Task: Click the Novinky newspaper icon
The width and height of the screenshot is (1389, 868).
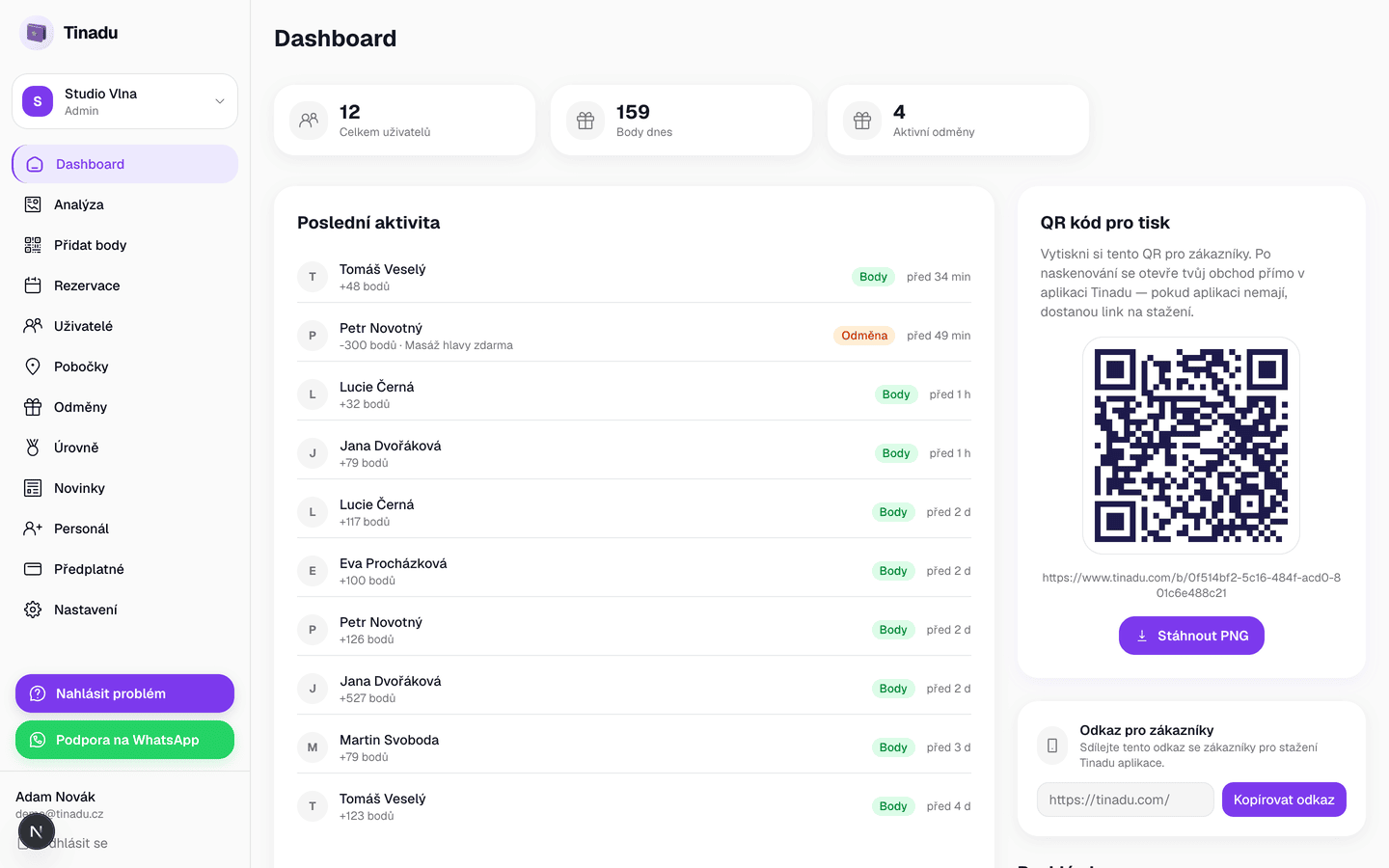Action: click(33, 488)
